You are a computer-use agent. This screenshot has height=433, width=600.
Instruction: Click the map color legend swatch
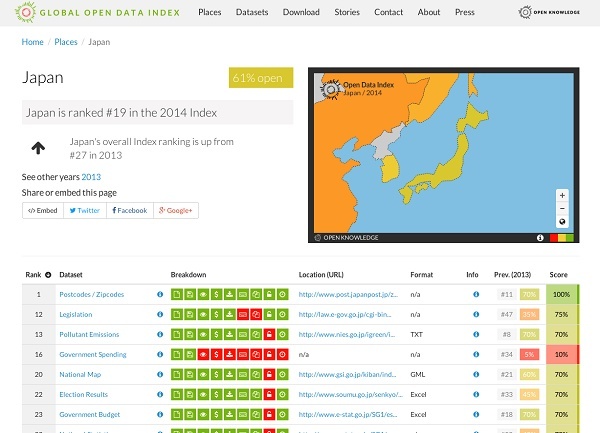561,238
